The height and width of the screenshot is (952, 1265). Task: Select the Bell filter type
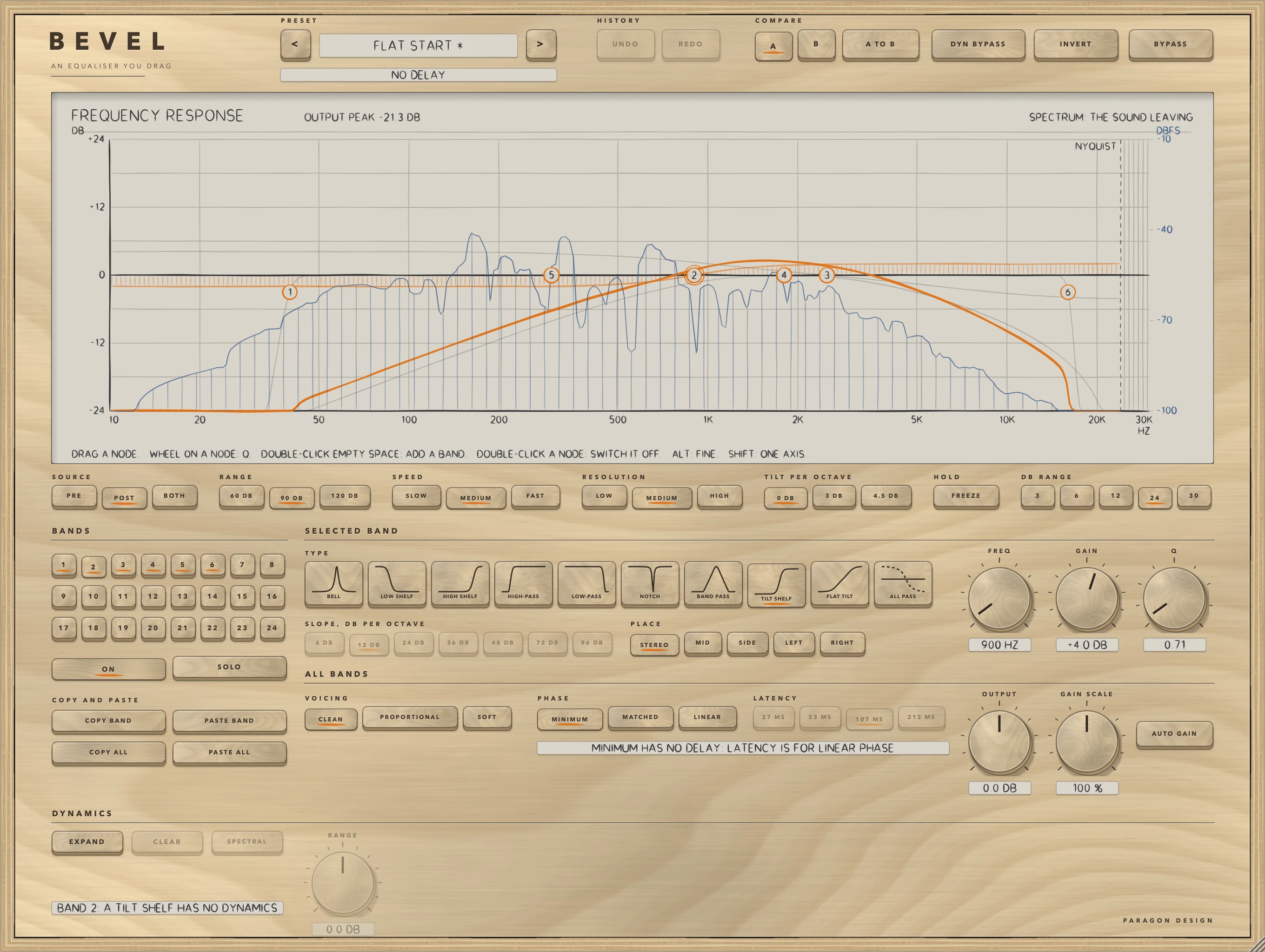[x=333, y=583]
